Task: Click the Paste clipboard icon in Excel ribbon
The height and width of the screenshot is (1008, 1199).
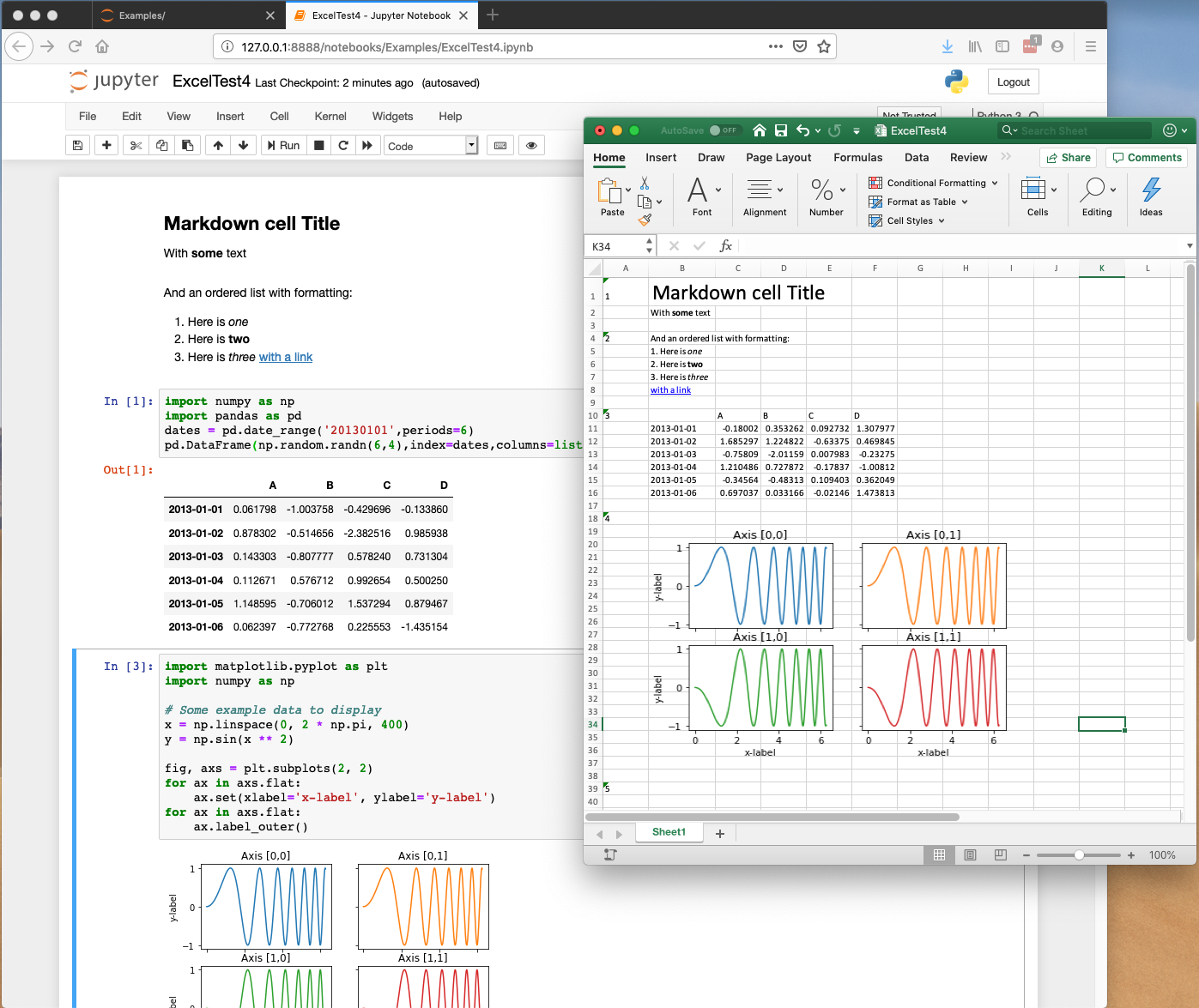Action: 609,190
